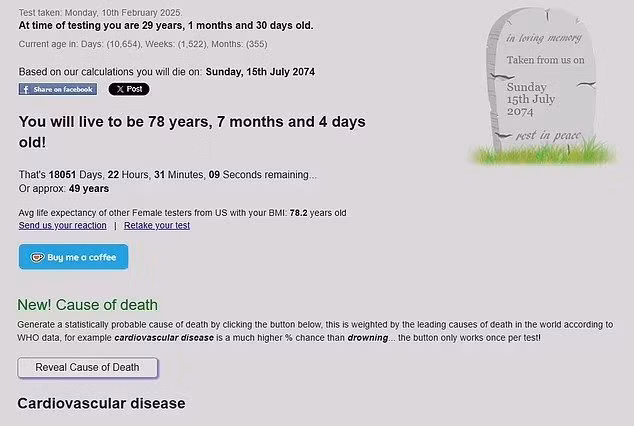Click the At time of testing age line
Image resolution: width=634 pixels, height=426 pixels.
tap(166, 25)
